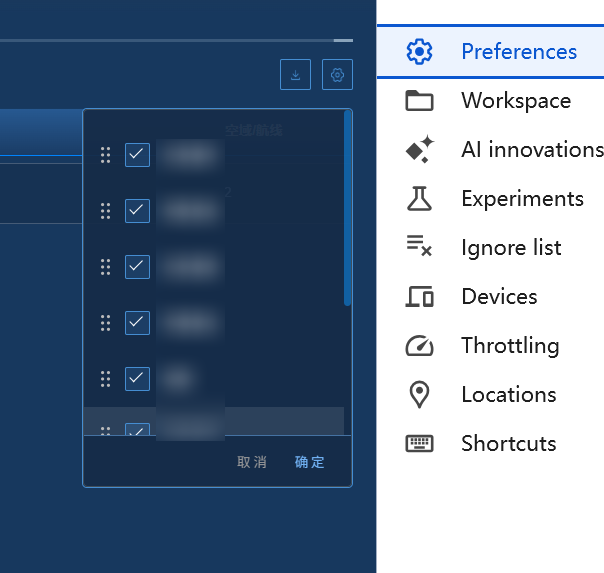Image resolution: width=604 pixels, height=573 pixels.
Task: Open the Throttling tab
Action: (490, 345)
